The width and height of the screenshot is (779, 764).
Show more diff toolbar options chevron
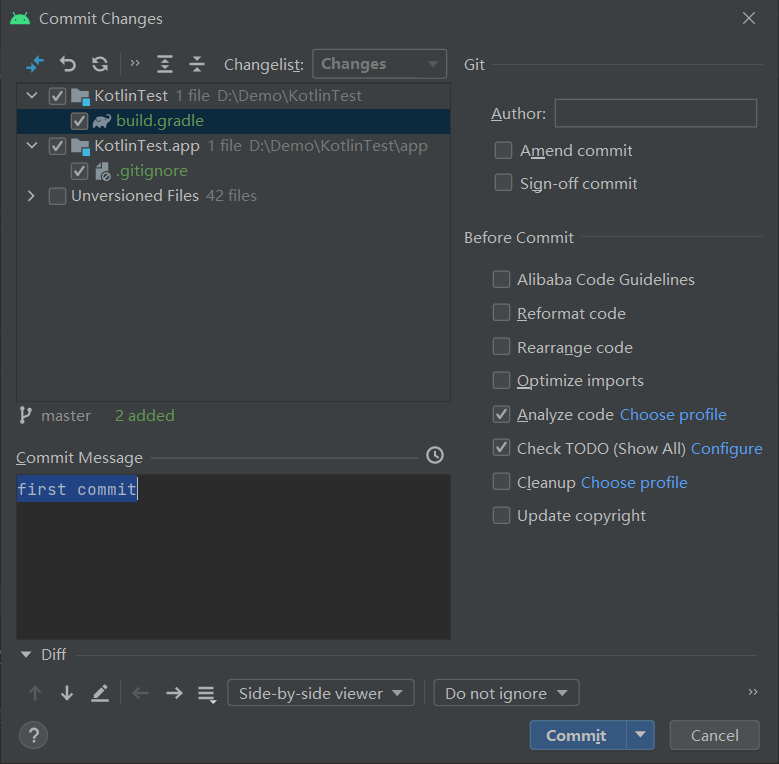point(753,692)
